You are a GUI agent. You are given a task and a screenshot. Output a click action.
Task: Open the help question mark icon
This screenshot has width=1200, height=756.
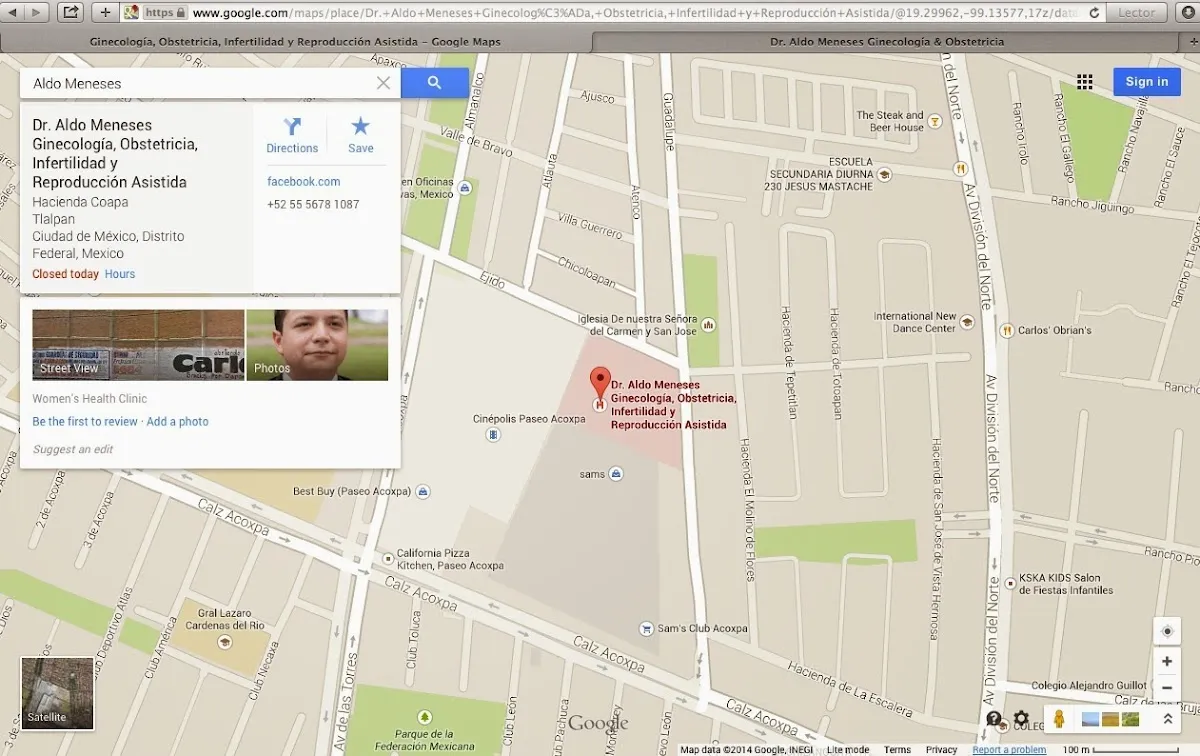coord(994,718)
